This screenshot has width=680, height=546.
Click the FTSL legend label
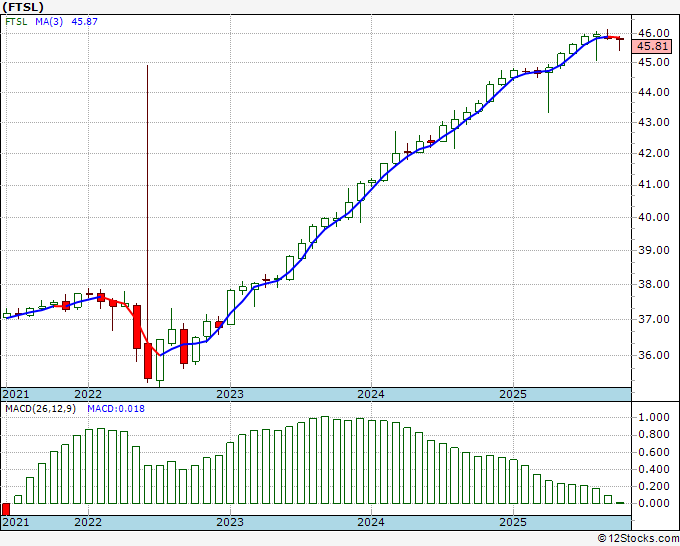coord(16,21)
